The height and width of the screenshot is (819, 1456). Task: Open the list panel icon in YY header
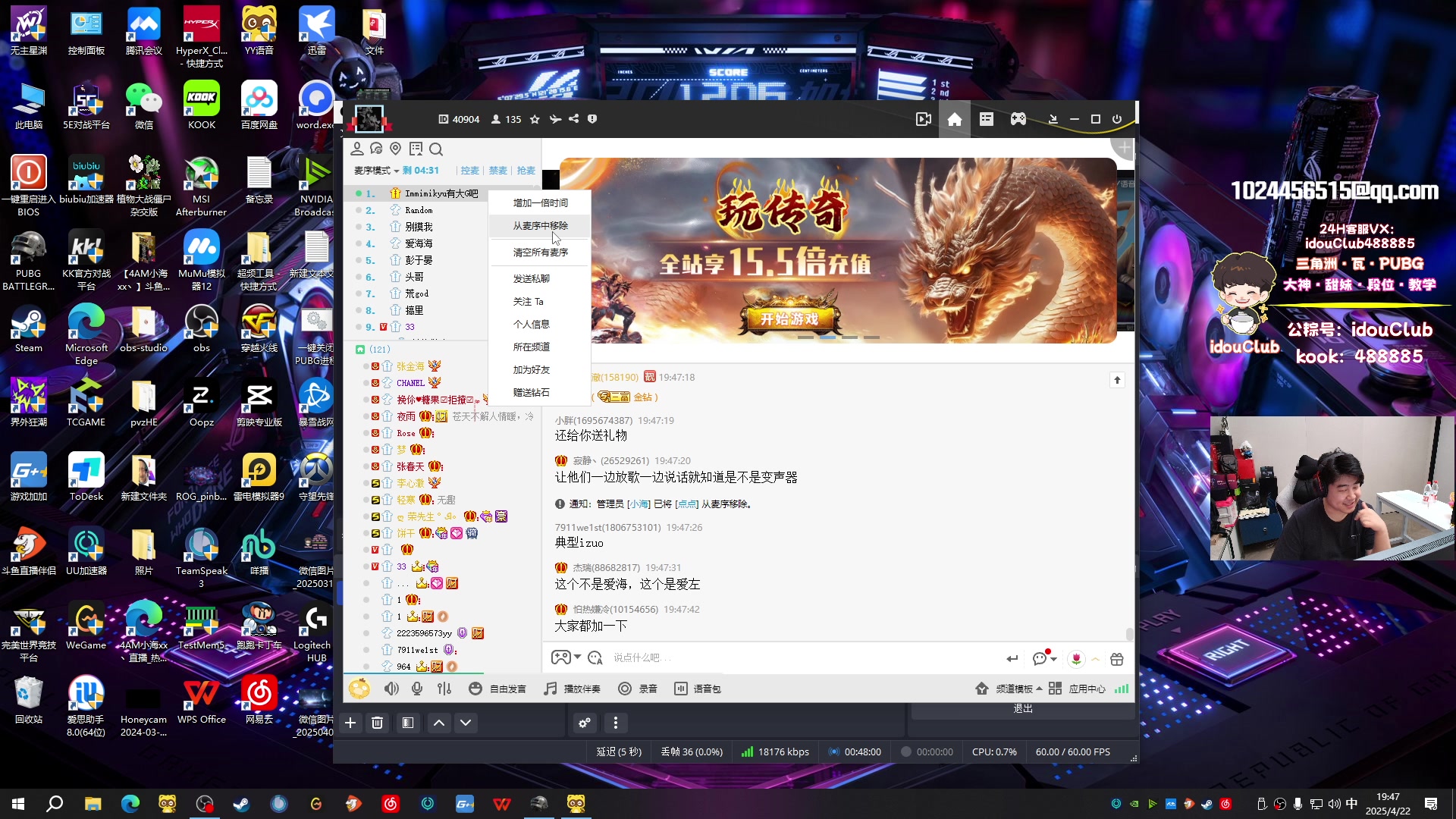pyautogui.click(x=987, y=119)
